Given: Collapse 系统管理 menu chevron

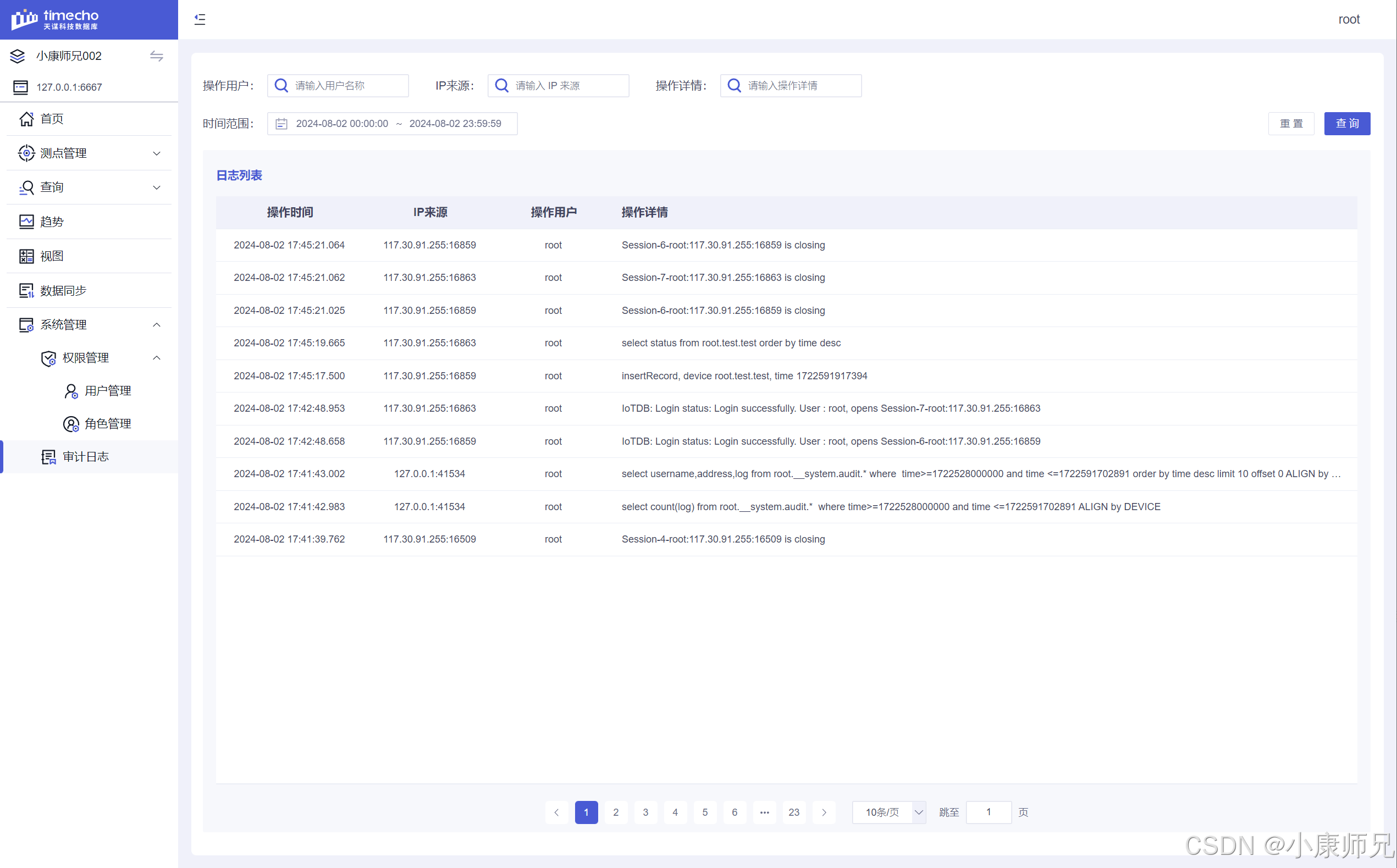Looking at the screenshot, I should tap(156, 325).
